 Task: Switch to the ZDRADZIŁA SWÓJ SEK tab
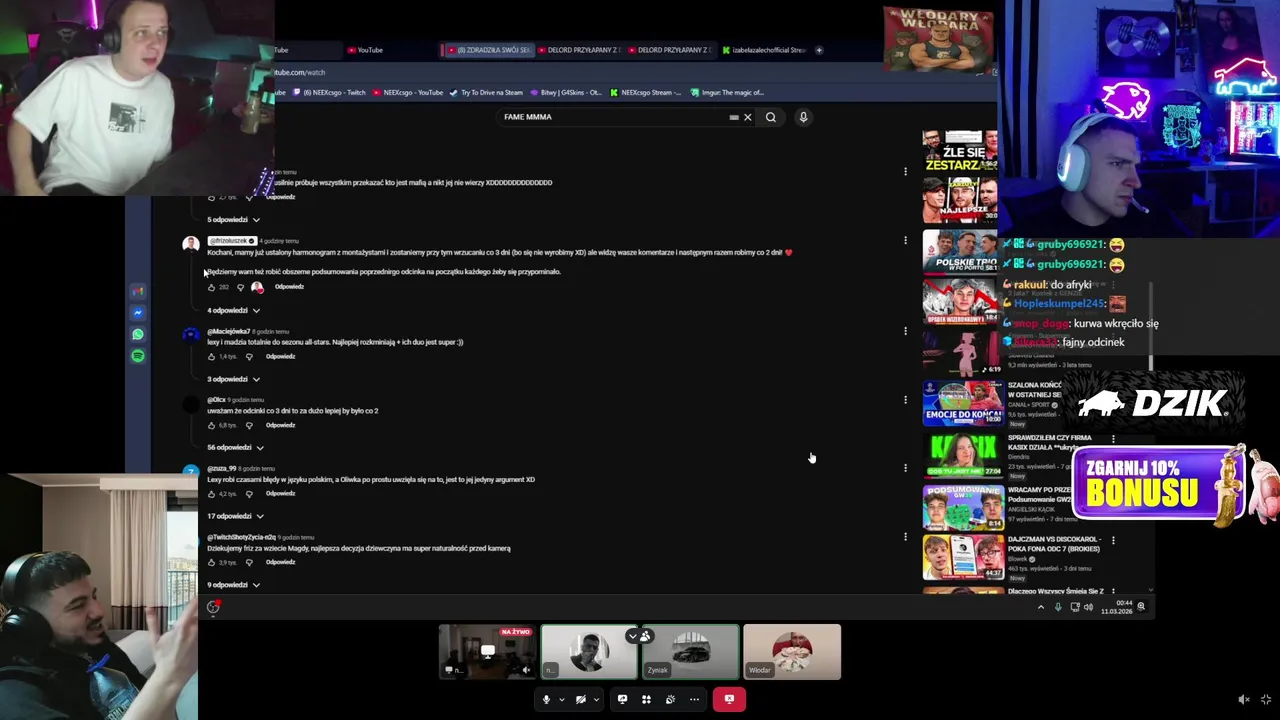click(489, 50)
